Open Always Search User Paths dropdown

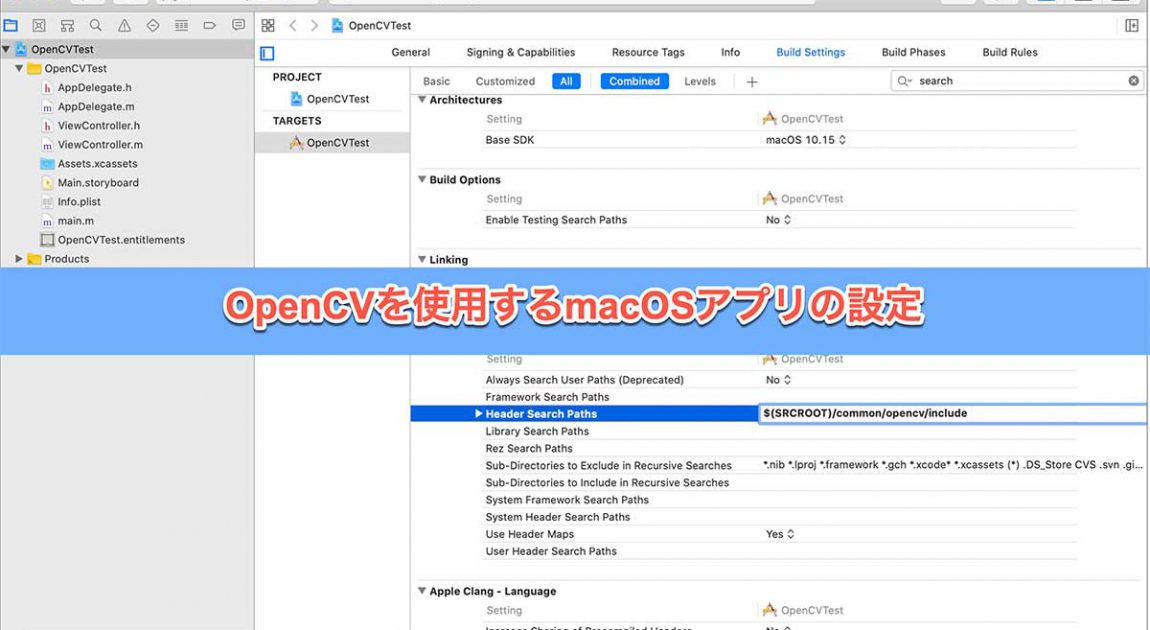tap(778, 380)
